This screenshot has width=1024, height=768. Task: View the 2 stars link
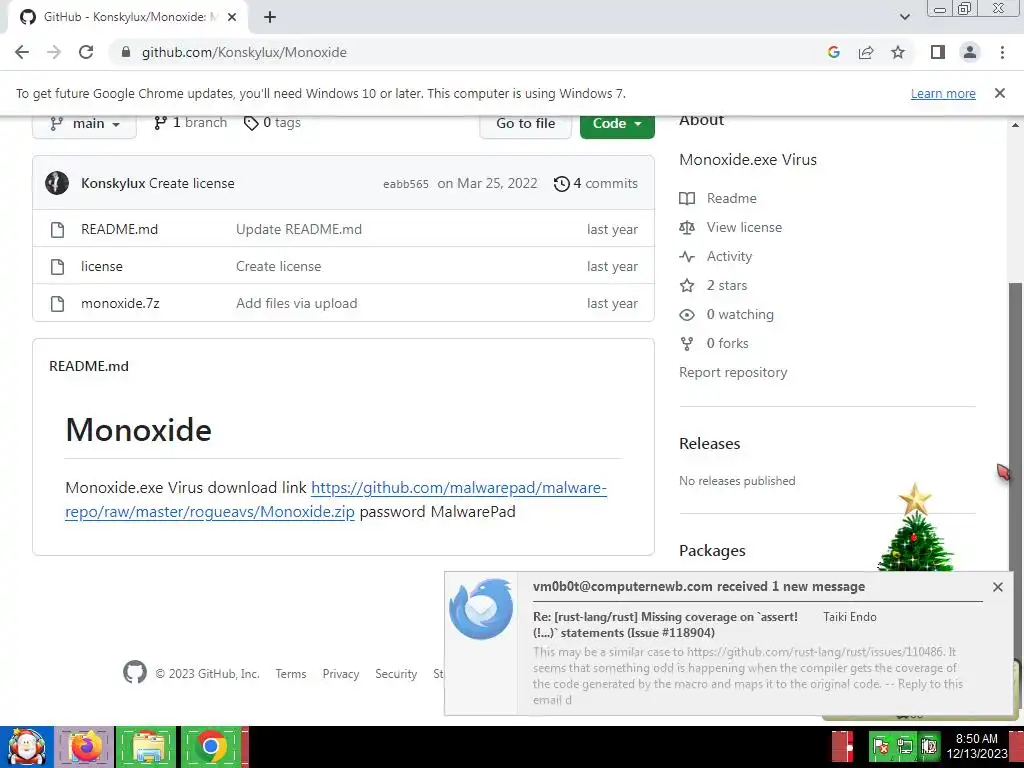(713, 285)
